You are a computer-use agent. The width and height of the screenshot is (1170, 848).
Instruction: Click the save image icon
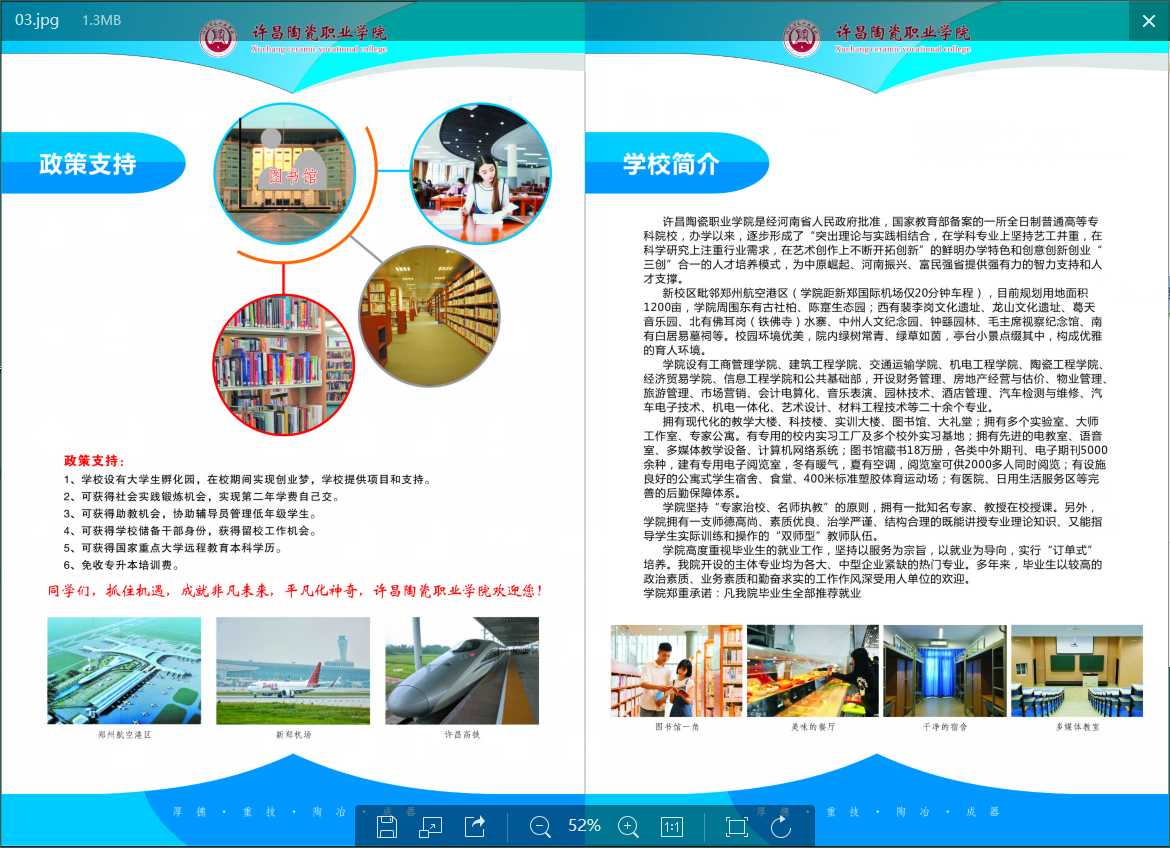click(x=387, y=826)
